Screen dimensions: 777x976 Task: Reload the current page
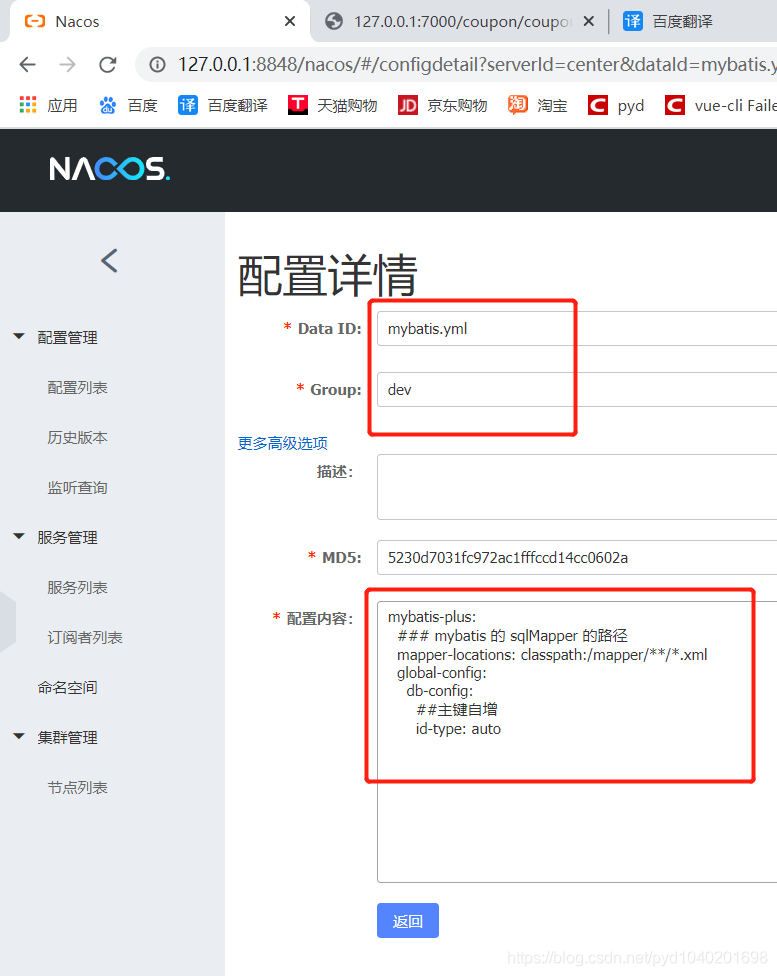point(108,64)
